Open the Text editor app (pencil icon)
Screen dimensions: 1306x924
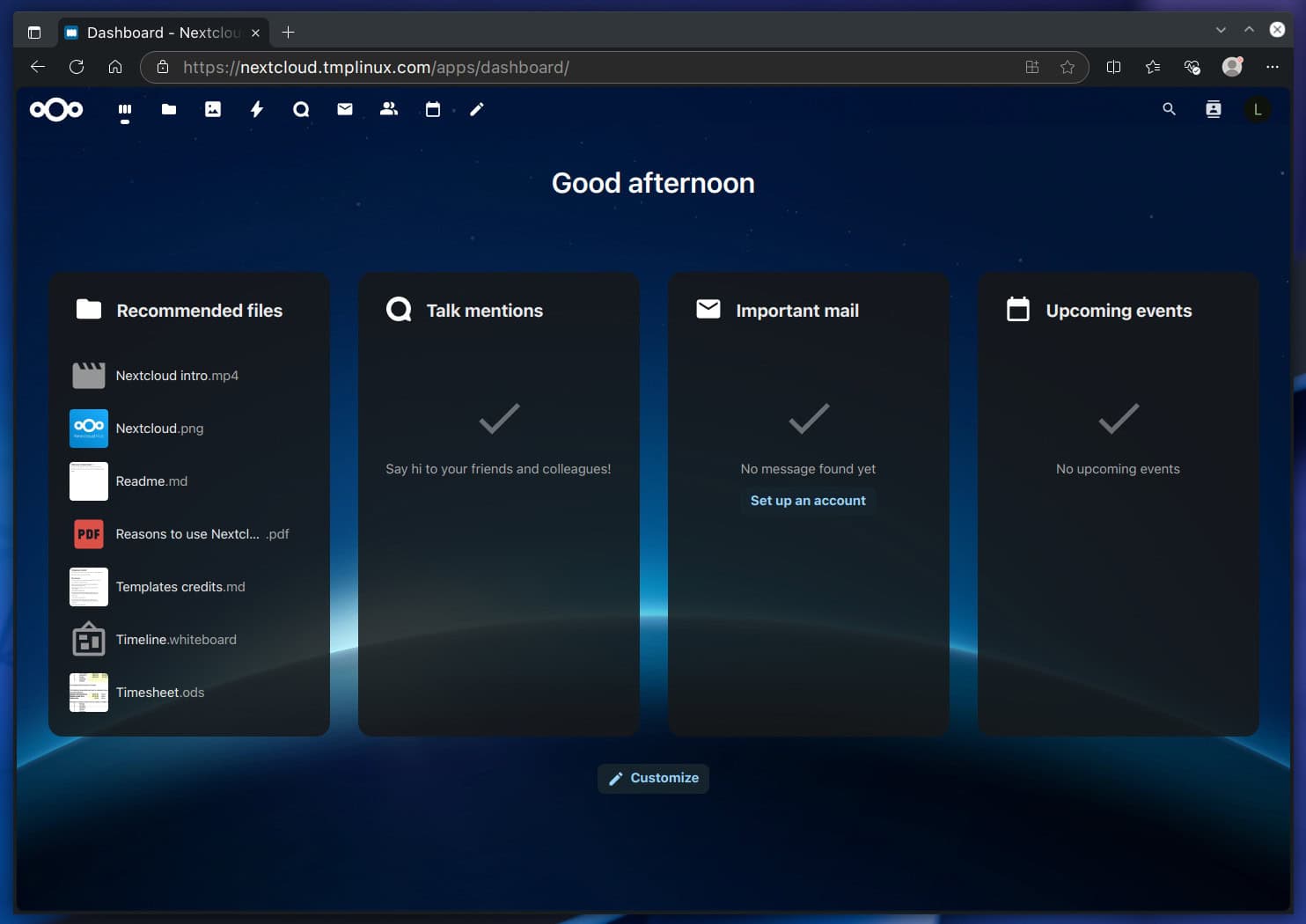click(x=476, y=109)
